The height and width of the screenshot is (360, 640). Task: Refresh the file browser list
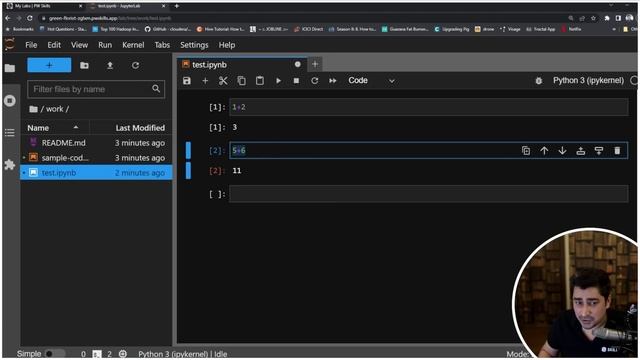(x=135, y=65)
